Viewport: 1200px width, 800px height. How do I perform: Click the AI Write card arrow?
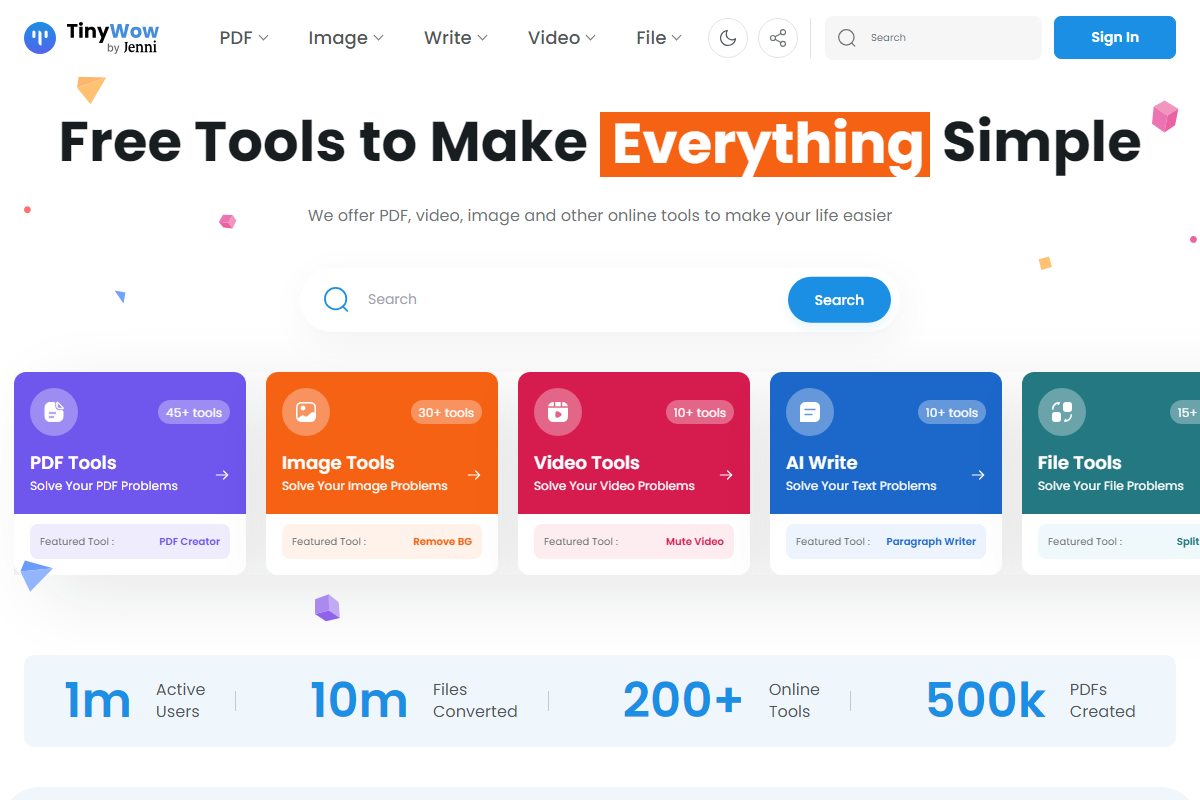[979, 475]
